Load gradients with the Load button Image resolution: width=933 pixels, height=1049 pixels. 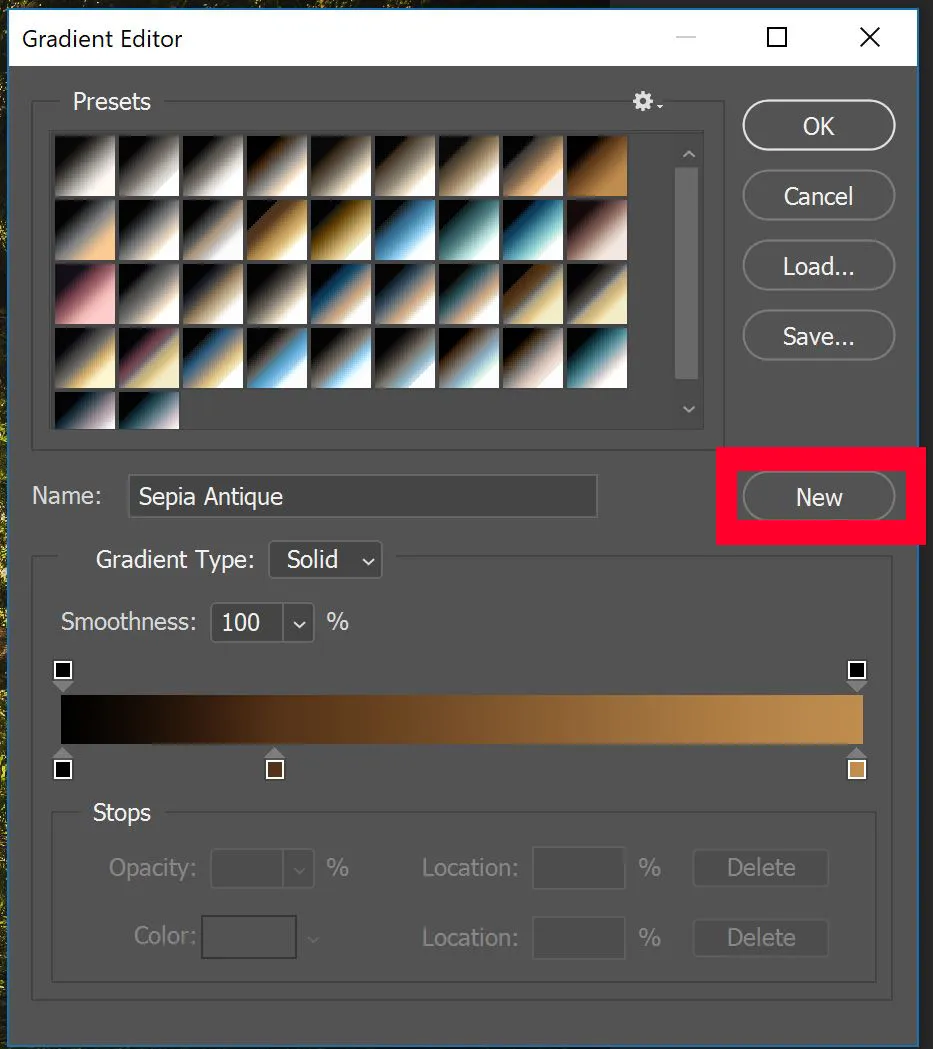pyautogui.click(x=818, y=265)
